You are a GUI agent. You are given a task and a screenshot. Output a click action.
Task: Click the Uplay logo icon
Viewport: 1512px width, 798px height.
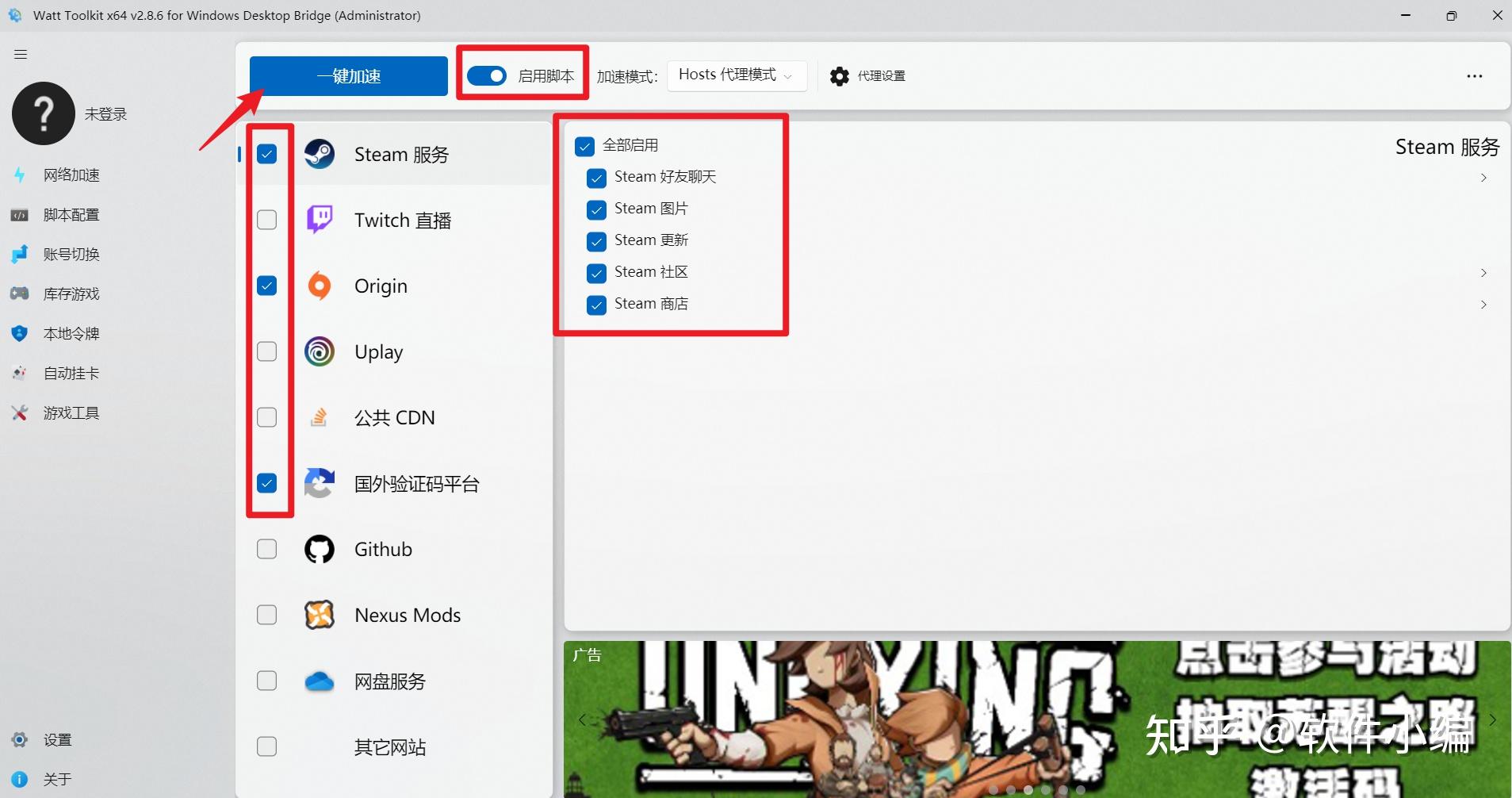[320, 351]
